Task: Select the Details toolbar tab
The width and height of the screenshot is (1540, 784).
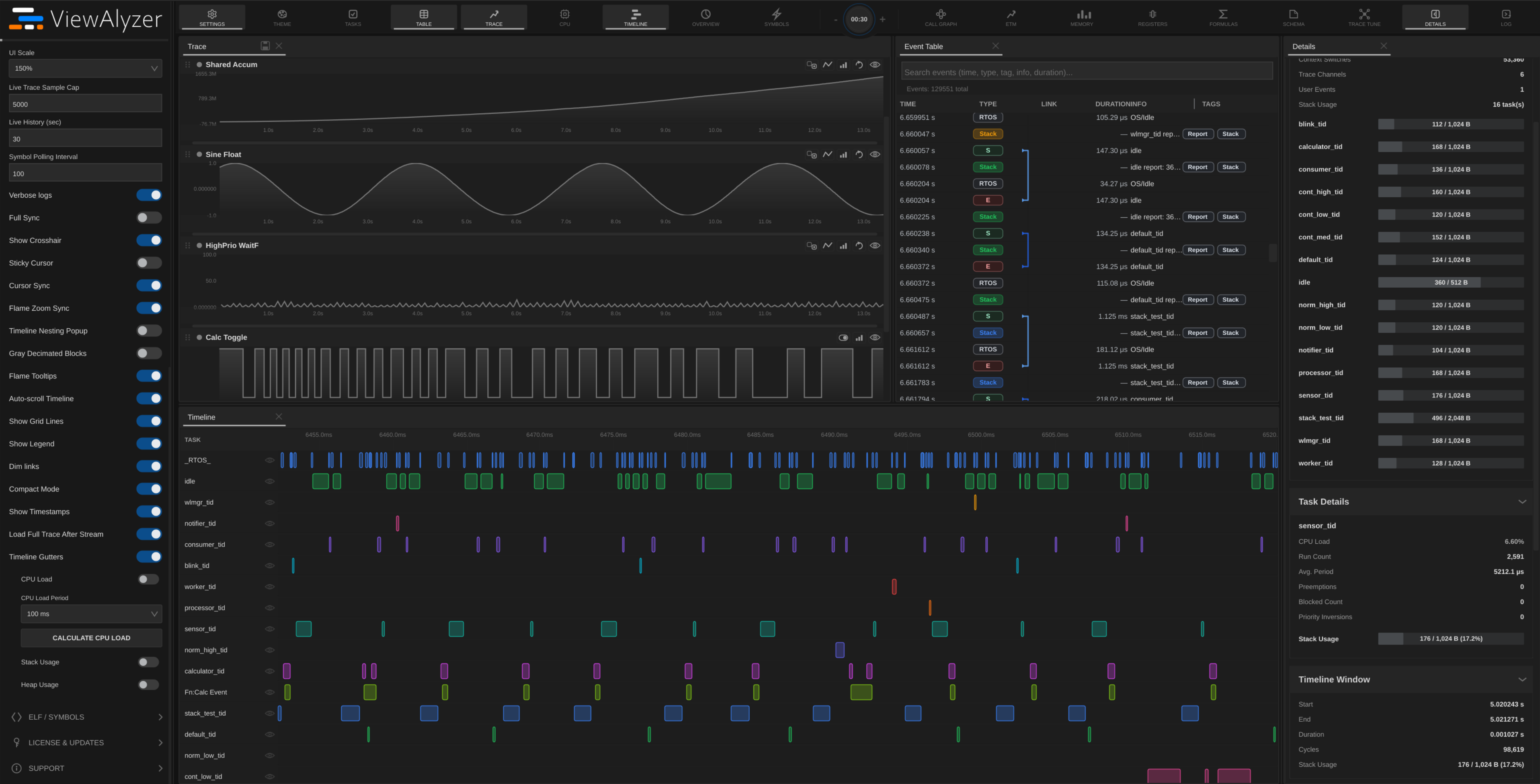Action: click(1435, 17)
